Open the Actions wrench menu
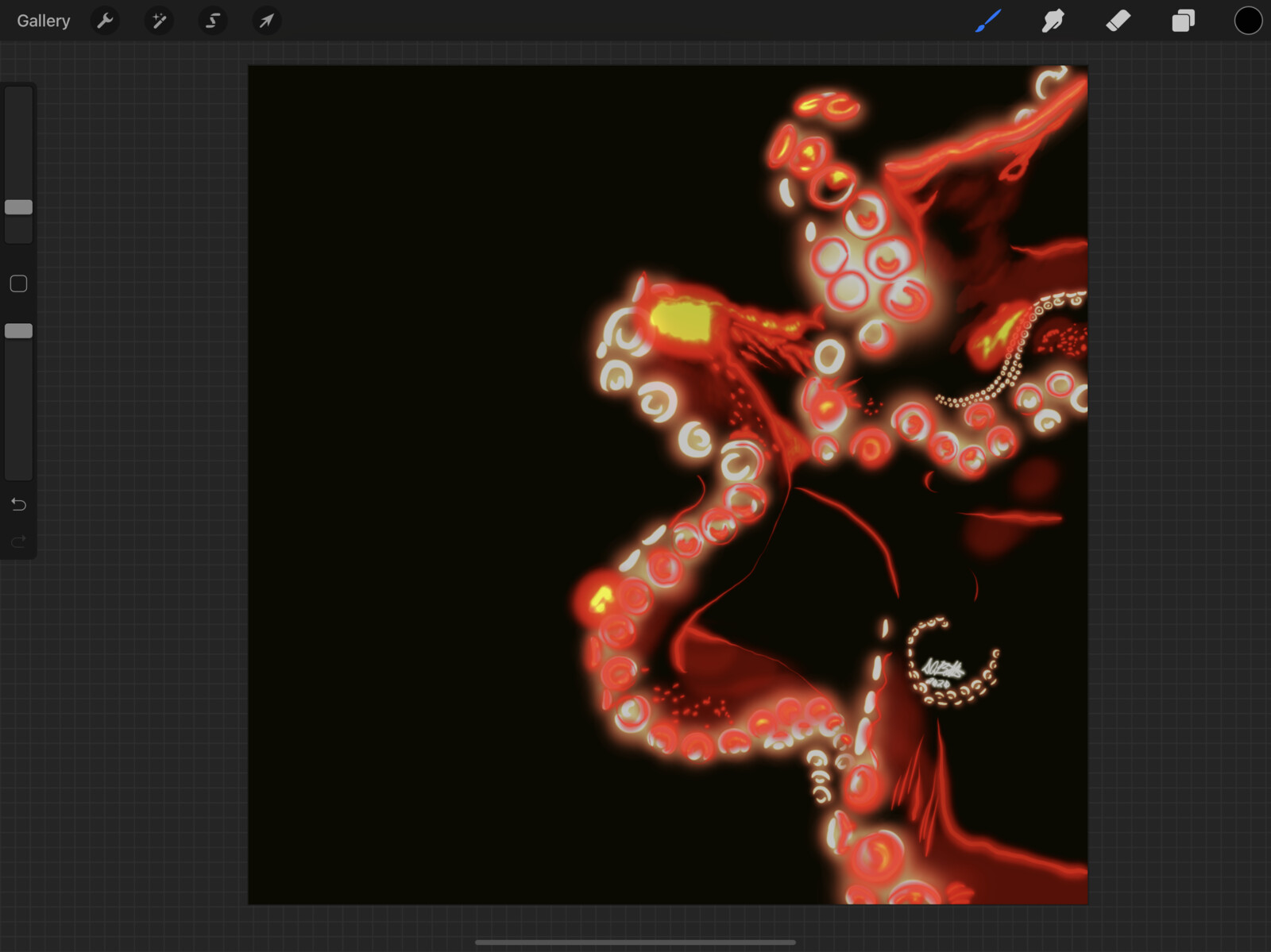The image size is (1271, 952). click(x=105, y=21)
